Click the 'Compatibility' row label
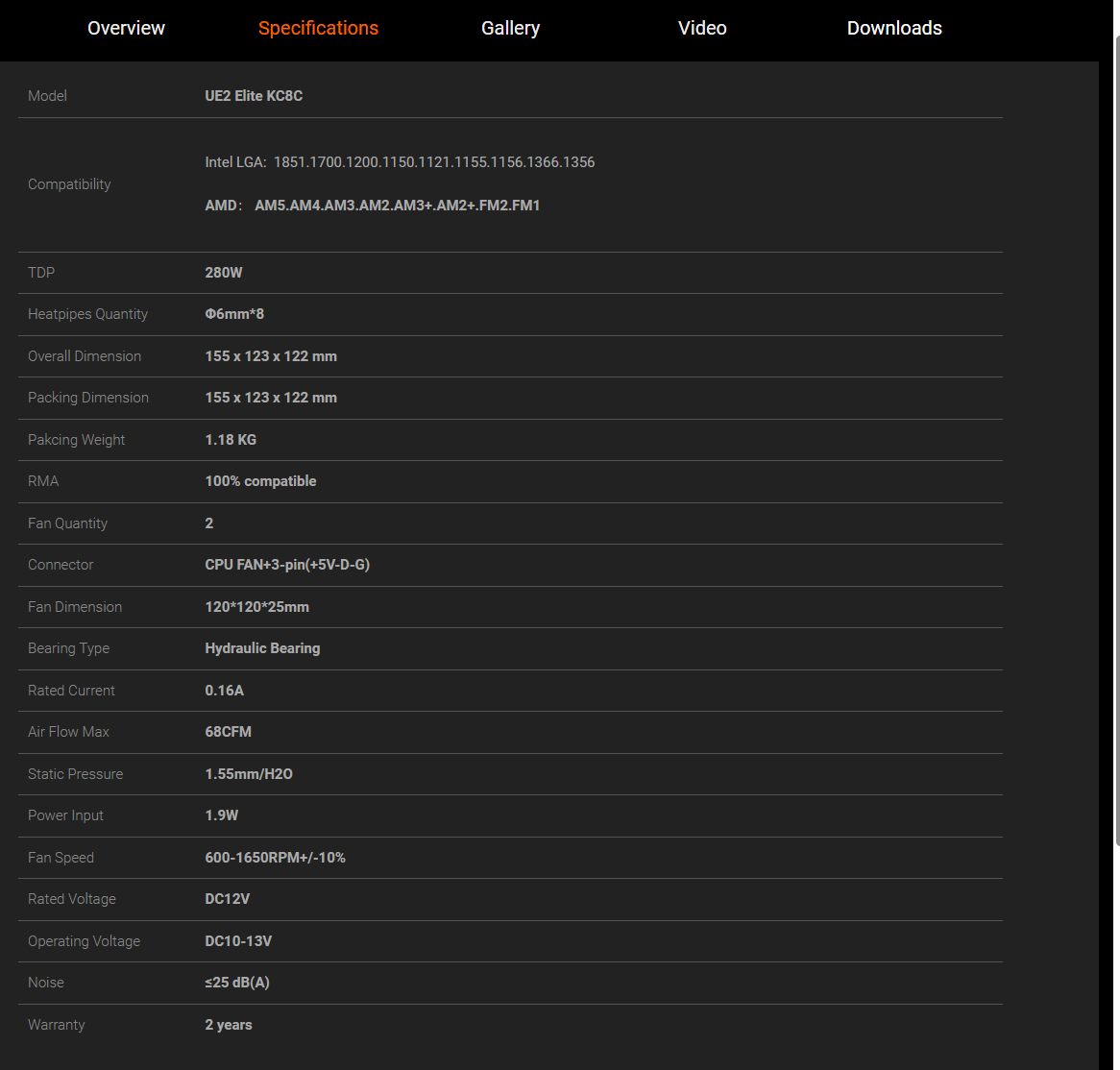The width and height of the screenshot is (1120, 1070). 69,184
